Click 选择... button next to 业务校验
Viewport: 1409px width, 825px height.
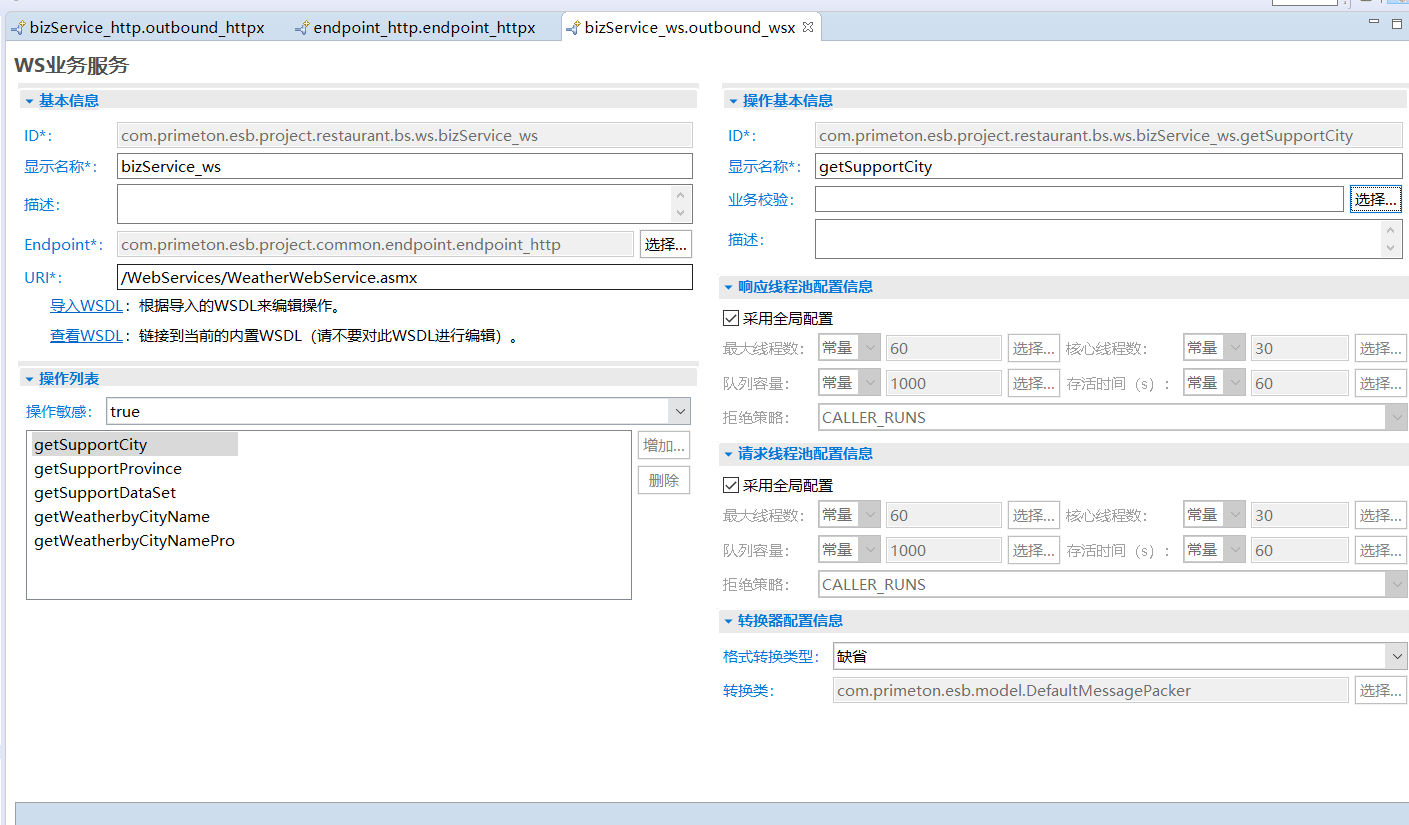[1375, 200]
